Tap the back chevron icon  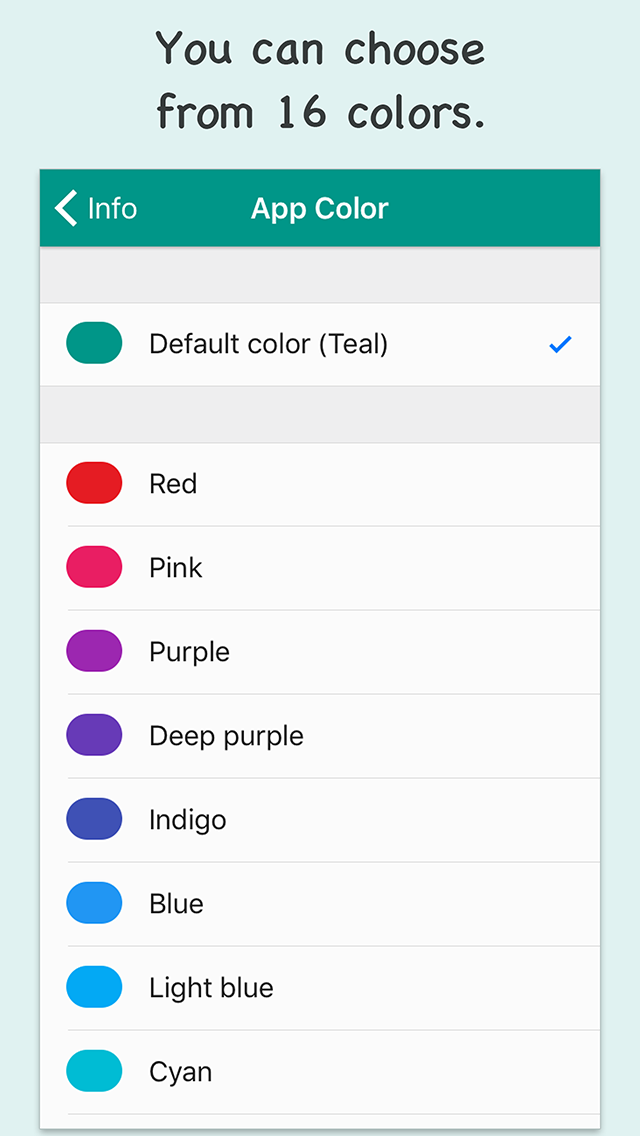66,209
